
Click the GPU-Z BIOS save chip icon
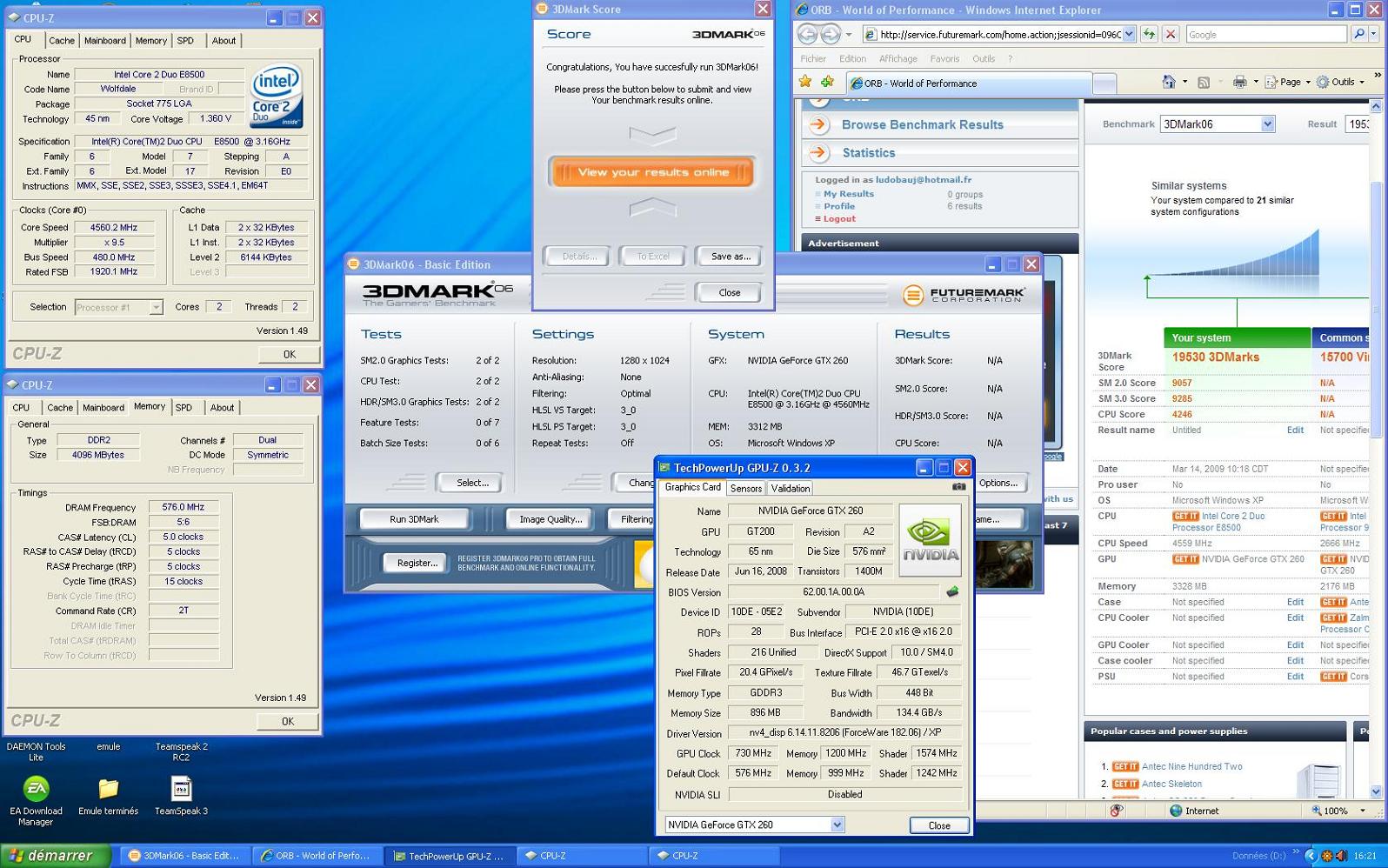tap(952, 591)
